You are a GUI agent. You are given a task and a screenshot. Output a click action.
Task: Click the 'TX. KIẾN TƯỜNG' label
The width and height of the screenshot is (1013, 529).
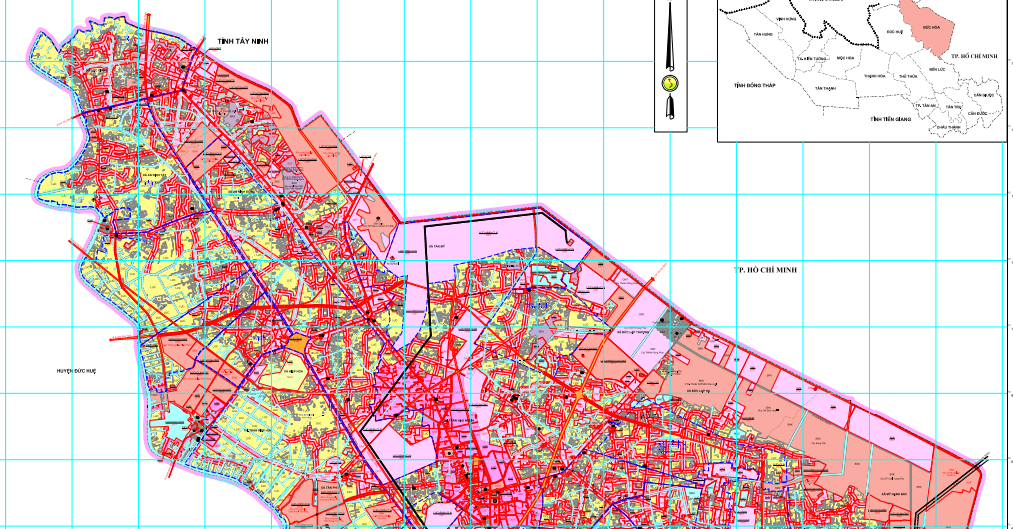[x=811, y=59]
